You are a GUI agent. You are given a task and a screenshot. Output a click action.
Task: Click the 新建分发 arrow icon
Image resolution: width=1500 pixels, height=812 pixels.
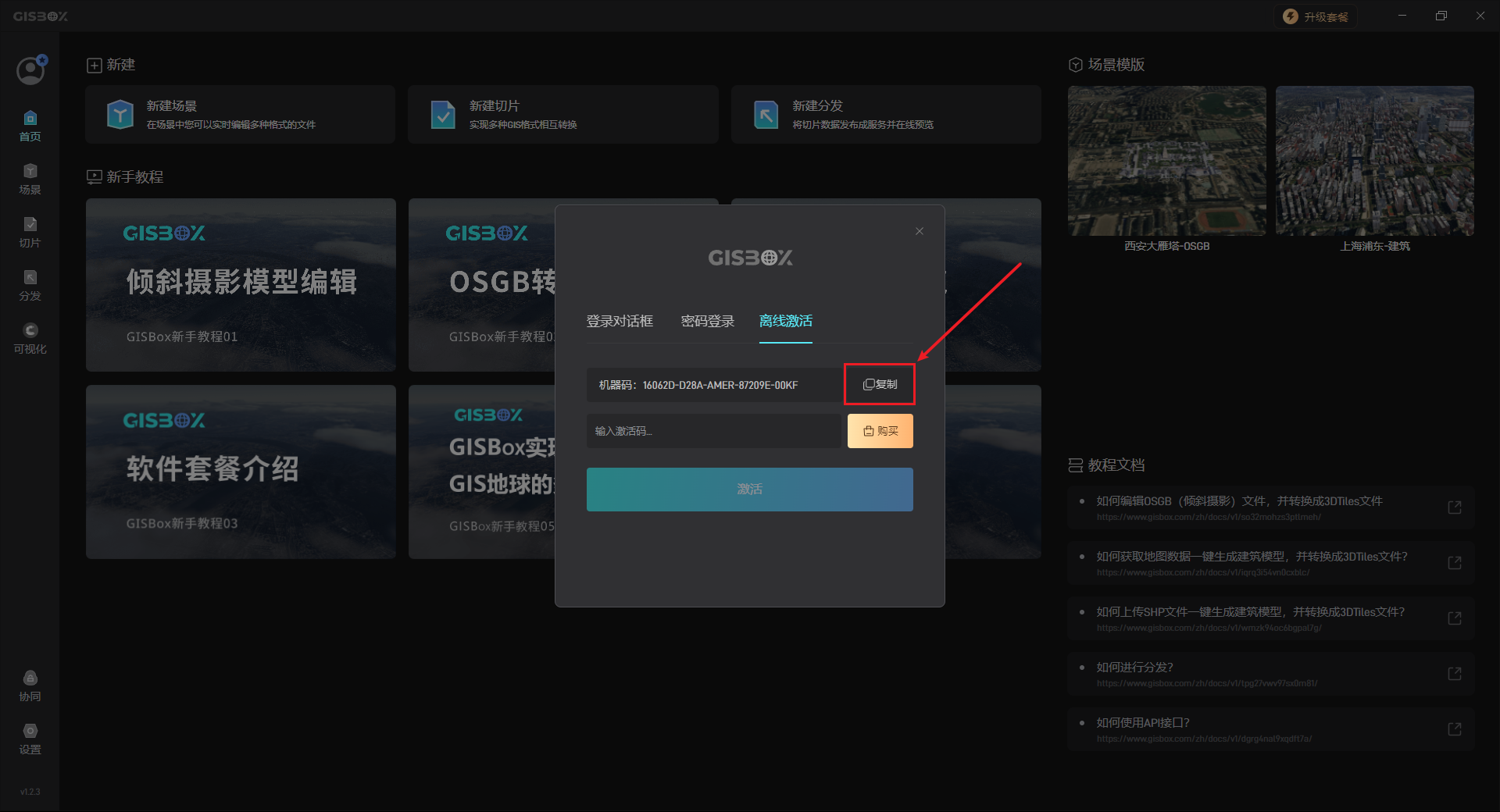[766, 115]
